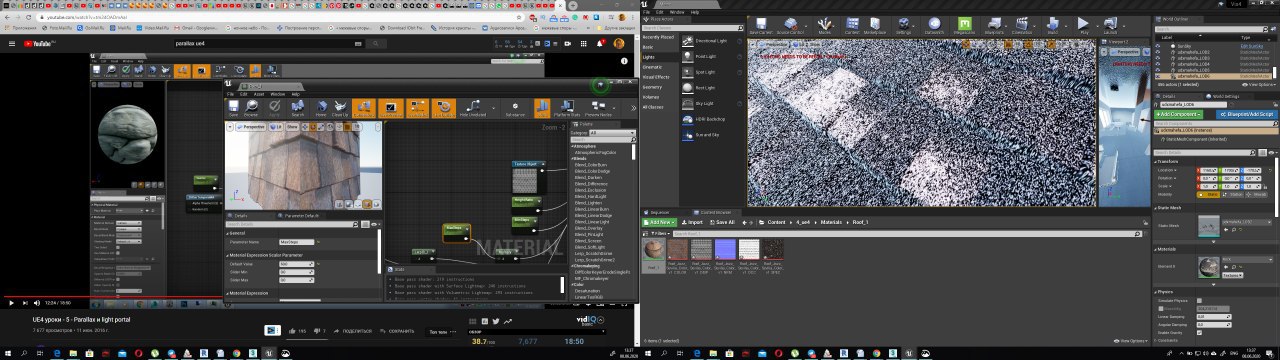Screen dimensions: 1280x360
Task: Toggle visibility of last Outliner actor
Action: [1157, 76]
